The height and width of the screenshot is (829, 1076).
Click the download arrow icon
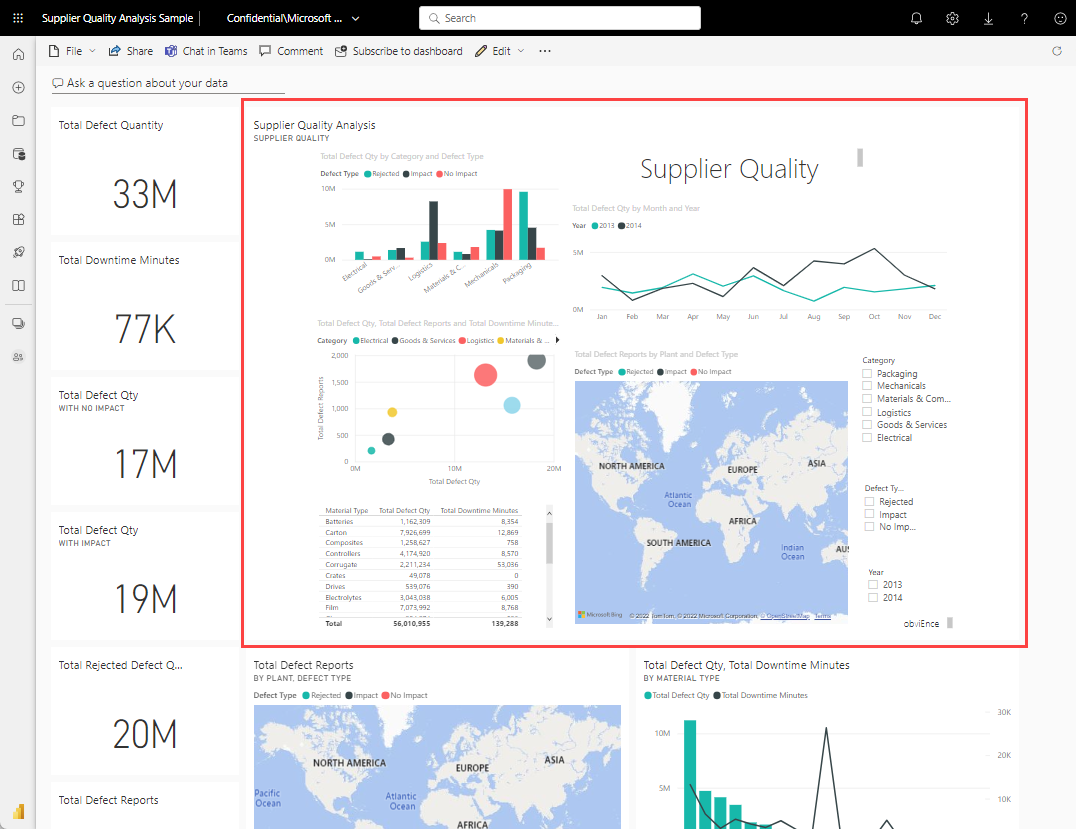pos(988,18)
